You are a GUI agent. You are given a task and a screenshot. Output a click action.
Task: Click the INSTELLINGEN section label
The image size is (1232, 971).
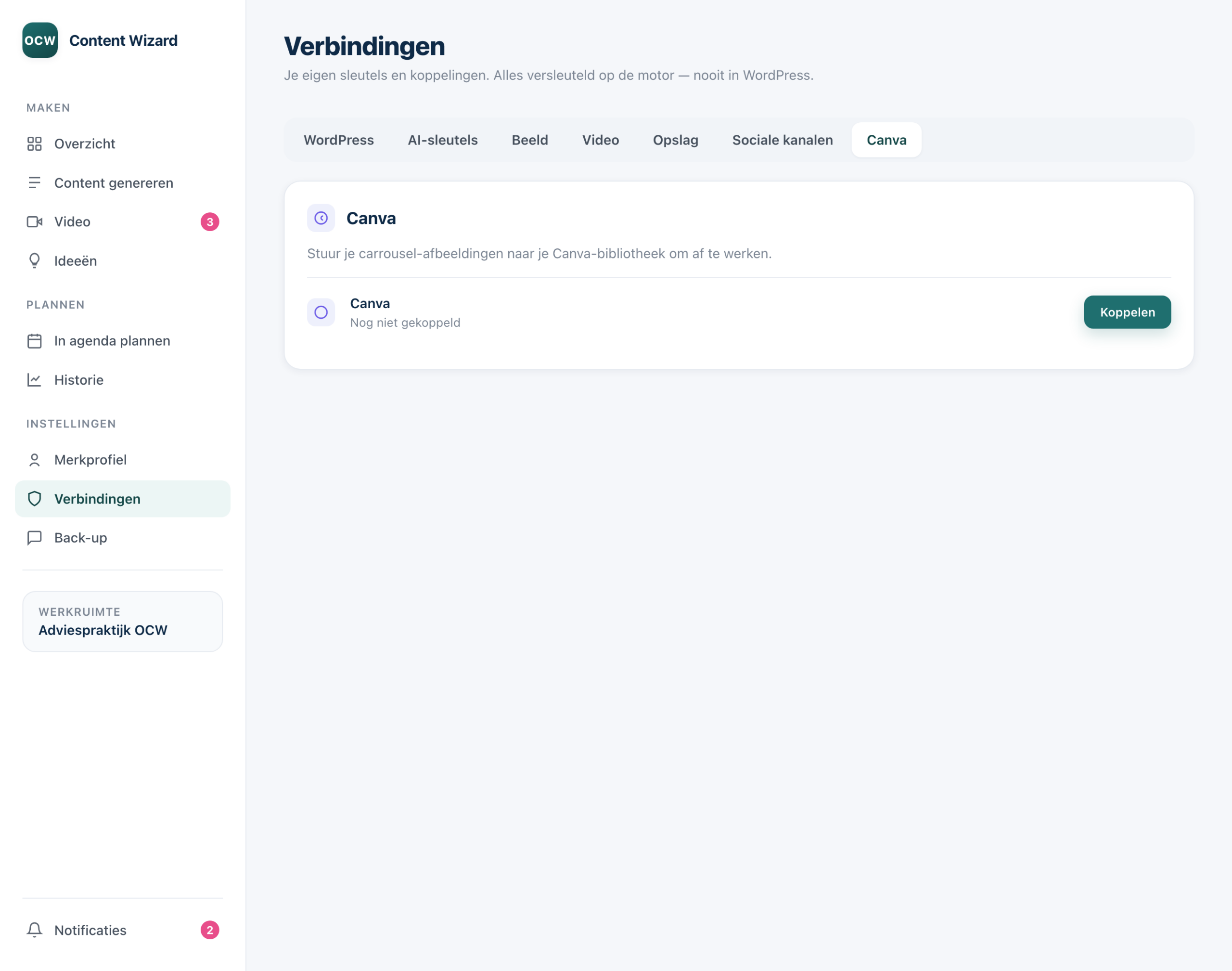click(x=71, y=424)
